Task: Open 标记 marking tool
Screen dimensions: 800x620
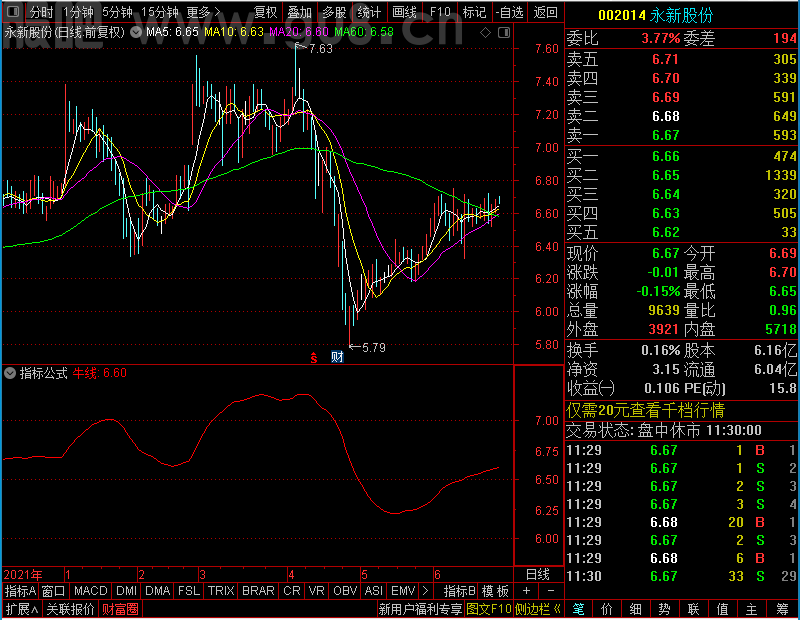Action: (474, 12)
